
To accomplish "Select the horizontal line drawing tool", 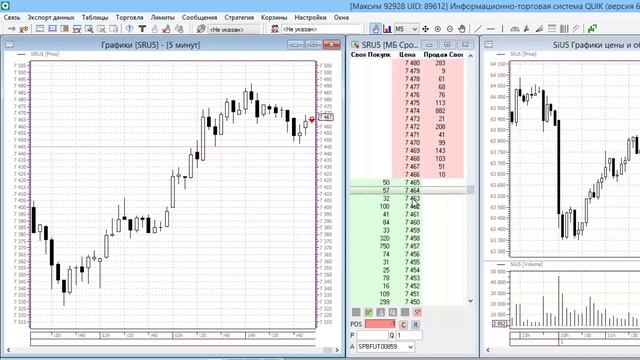I will 491,29.
